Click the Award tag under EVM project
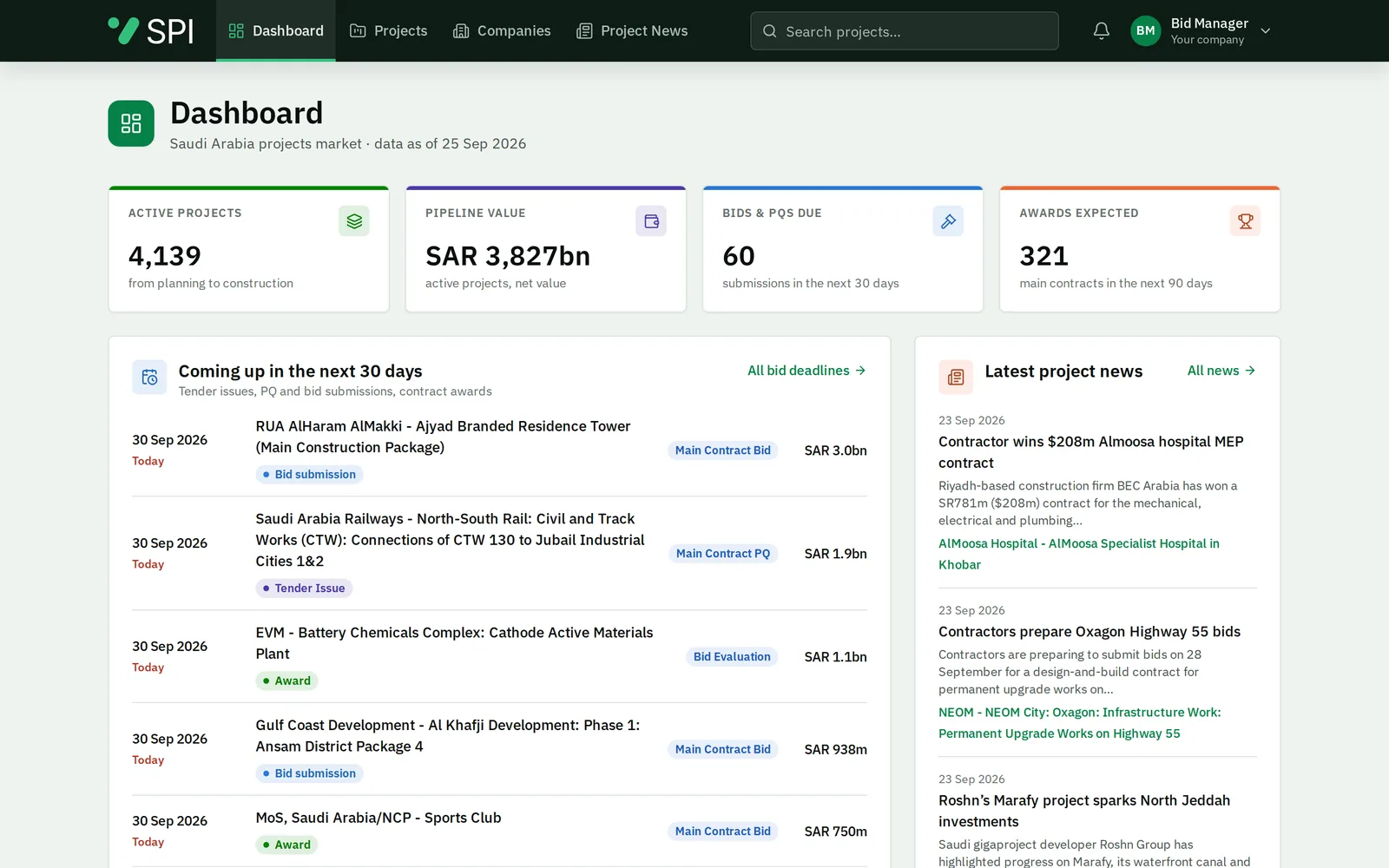 [x=286, y=681]
